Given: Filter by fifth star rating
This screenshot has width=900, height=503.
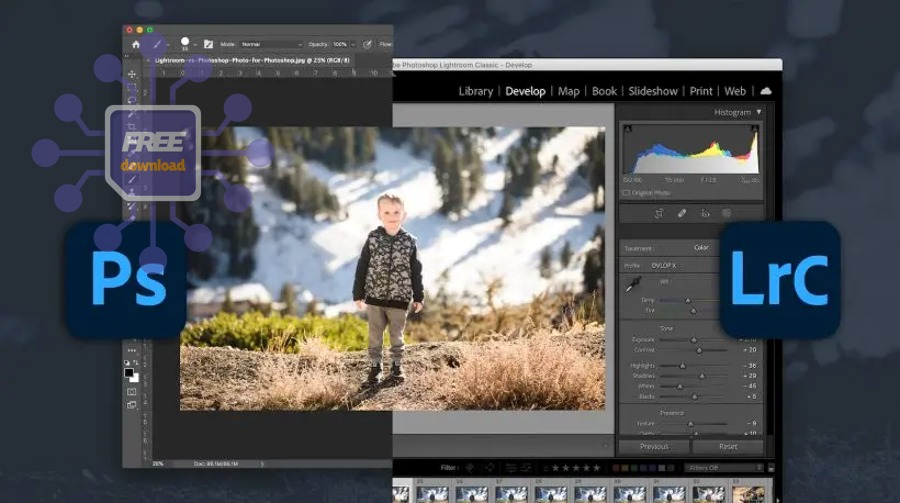Looking at the screenshot, I should click(596, 468).
